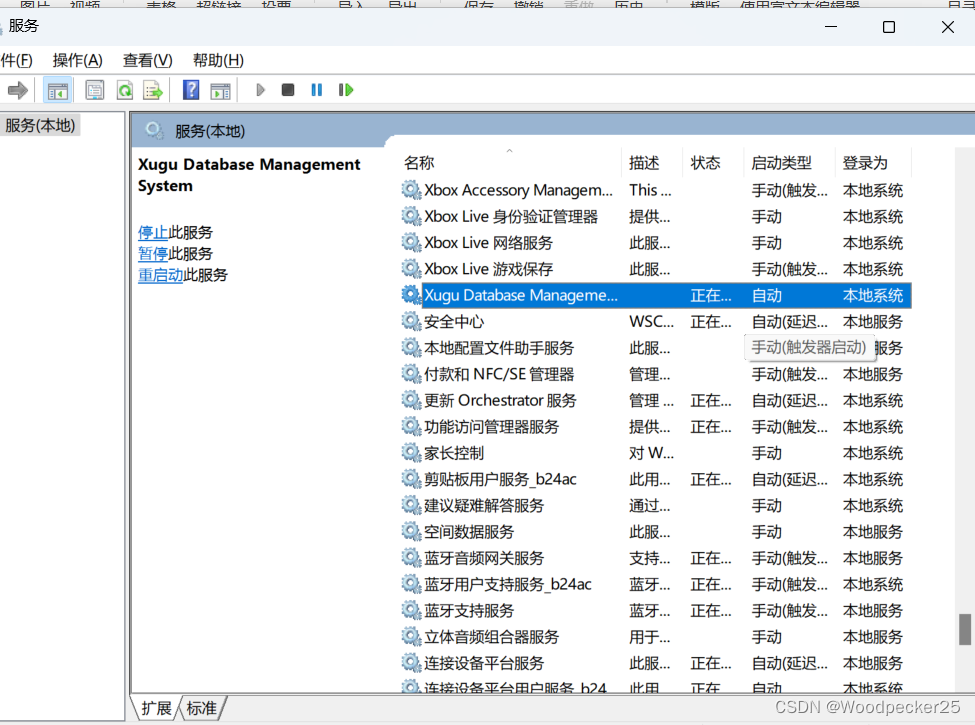Toggle the show/hide console tree icon
The width and height of the screenshot is (975, 725).
coord(57,91)
